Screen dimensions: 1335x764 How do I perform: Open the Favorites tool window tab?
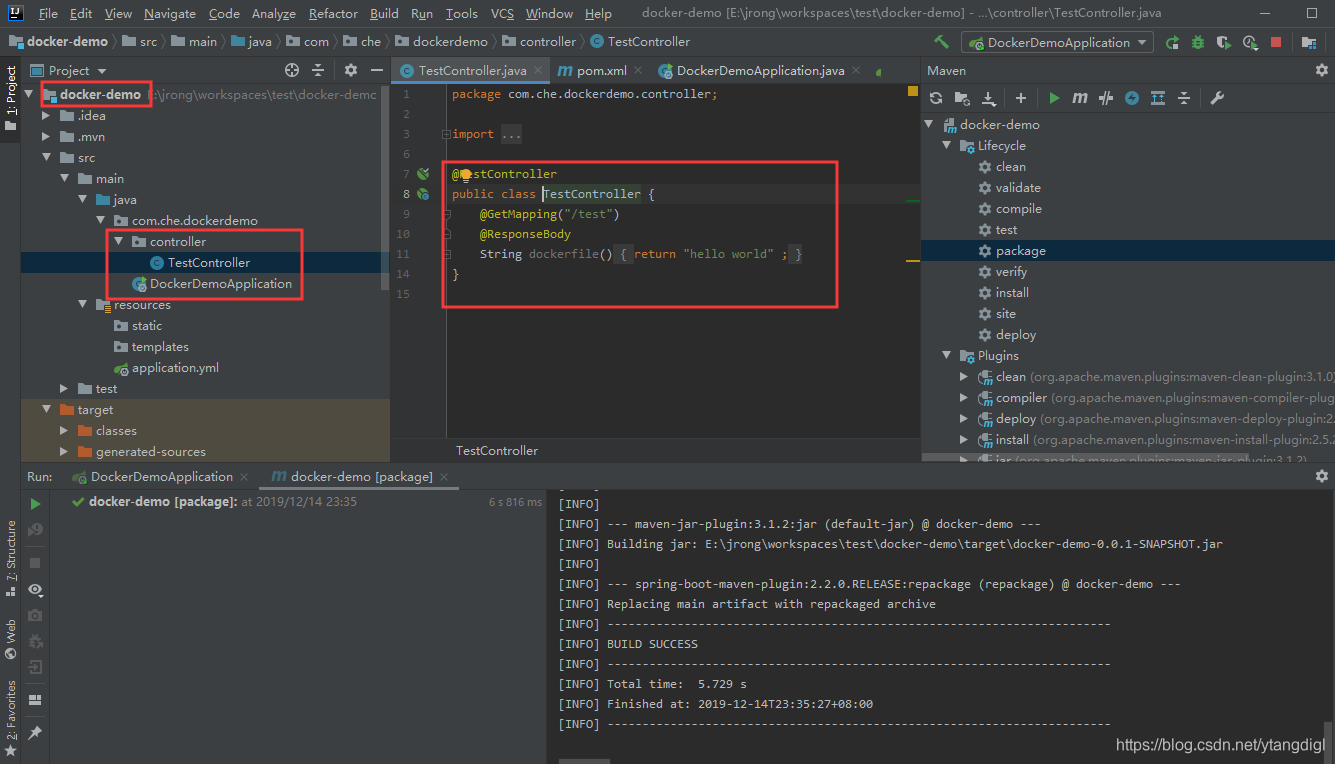(10, 718)
